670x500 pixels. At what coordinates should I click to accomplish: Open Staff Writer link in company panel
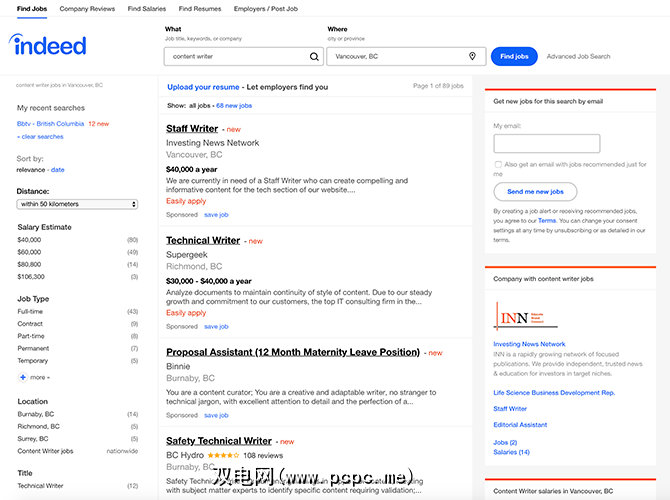(510, 409)
